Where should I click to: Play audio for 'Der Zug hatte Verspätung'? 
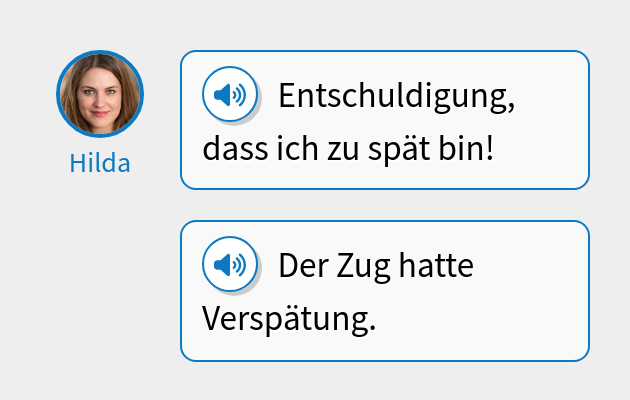coord(230,265)
